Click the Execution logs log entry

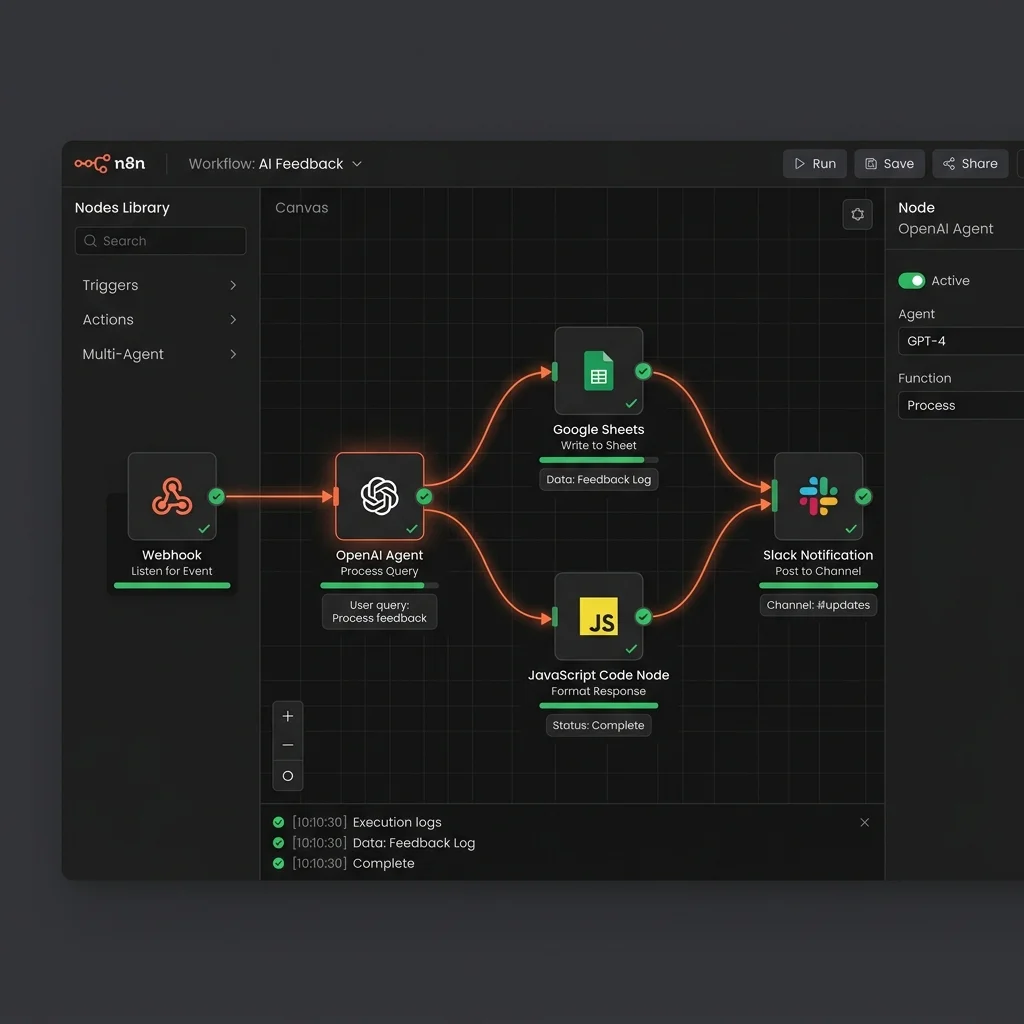(397, 822)
